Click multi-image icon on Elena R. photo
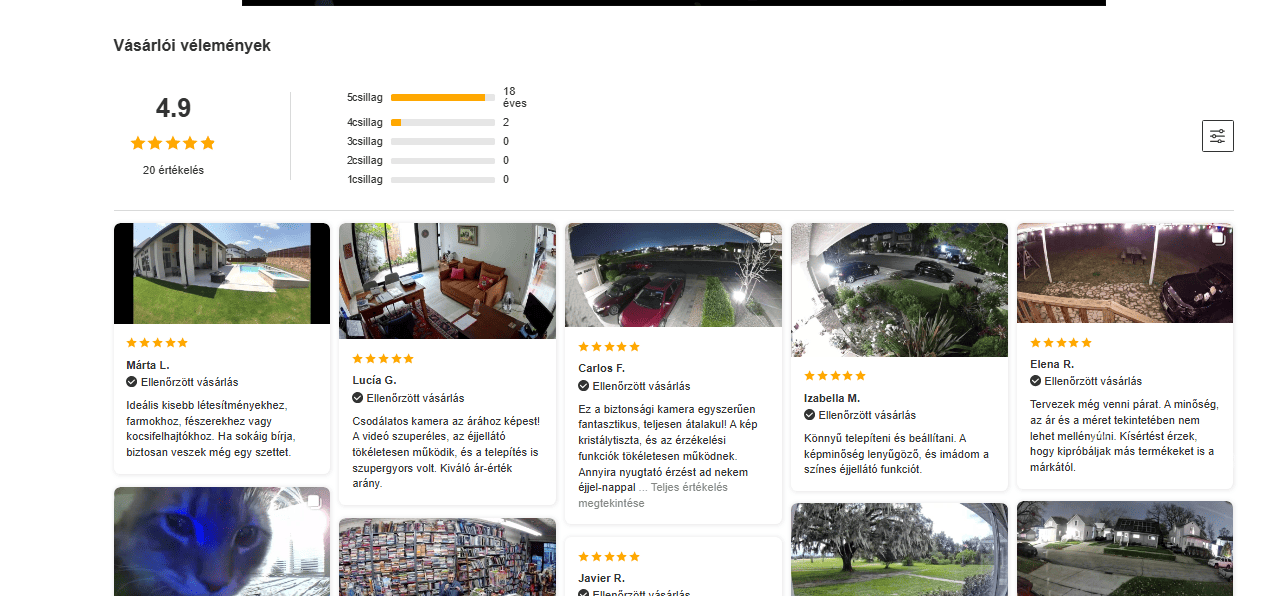Viewport: 1283px width, 596px height. (x=1217, y=238)
